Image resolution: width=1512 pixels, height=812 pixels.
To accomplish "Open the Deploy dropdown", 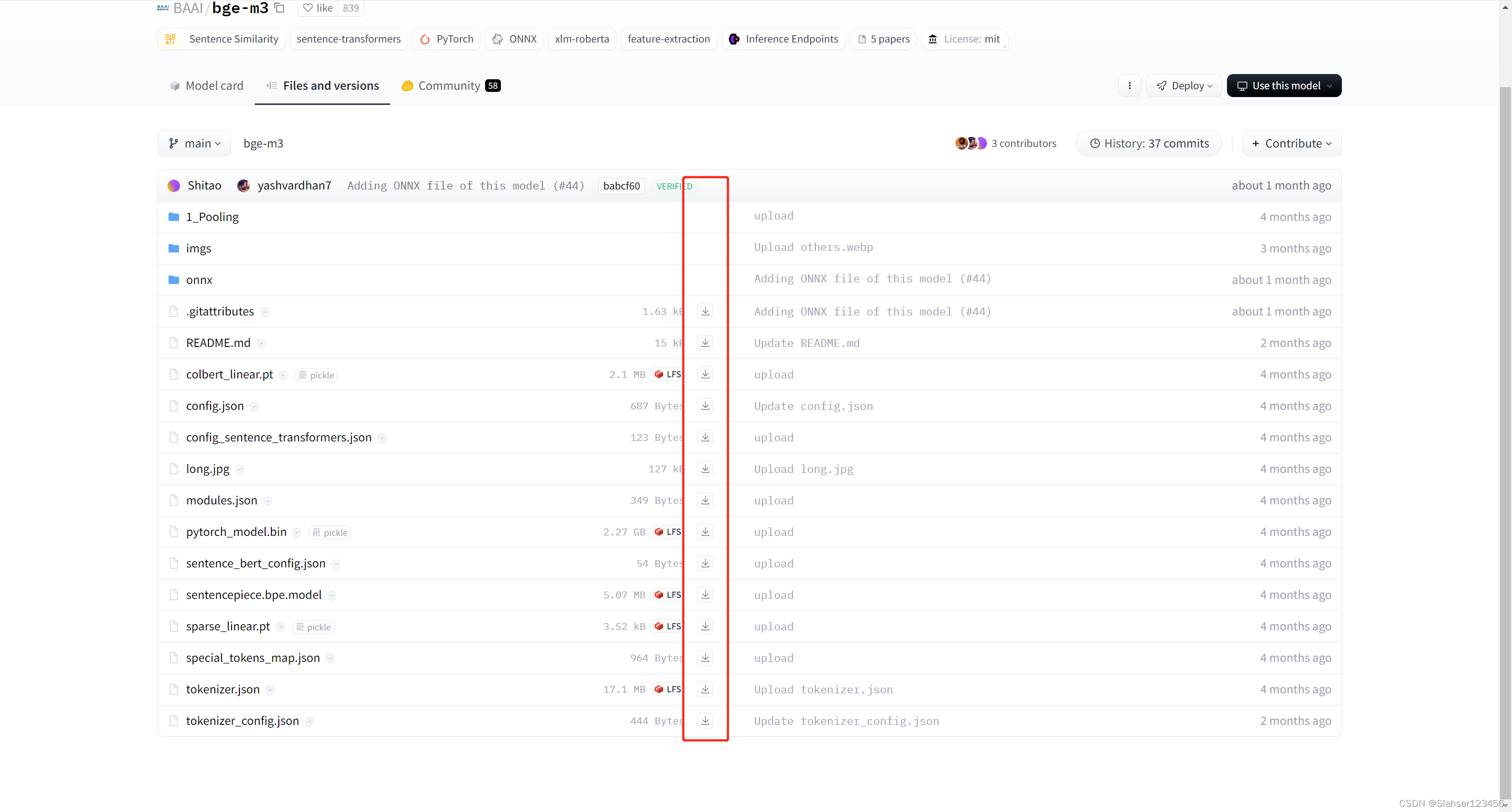I will (1184, 86).
